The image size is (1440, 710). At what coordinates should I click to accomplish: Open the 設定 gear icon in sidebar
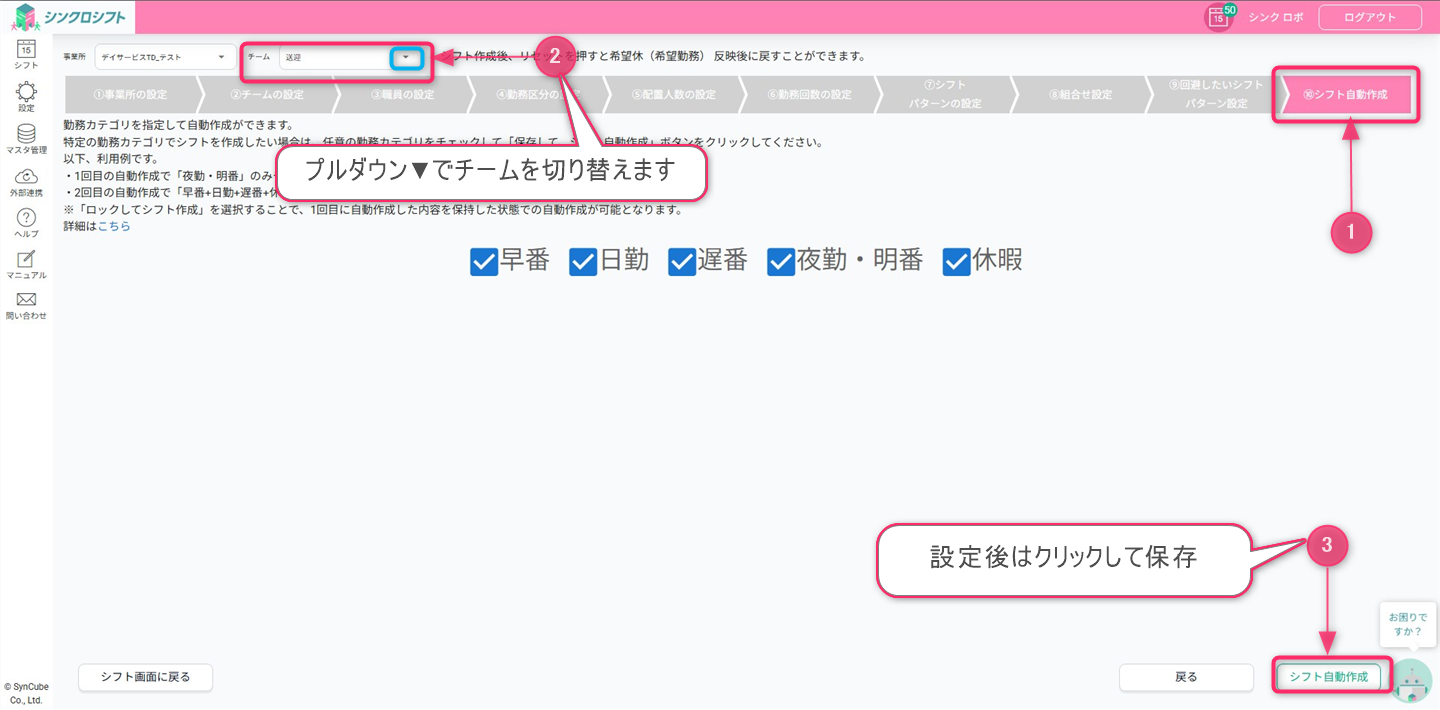26,93
